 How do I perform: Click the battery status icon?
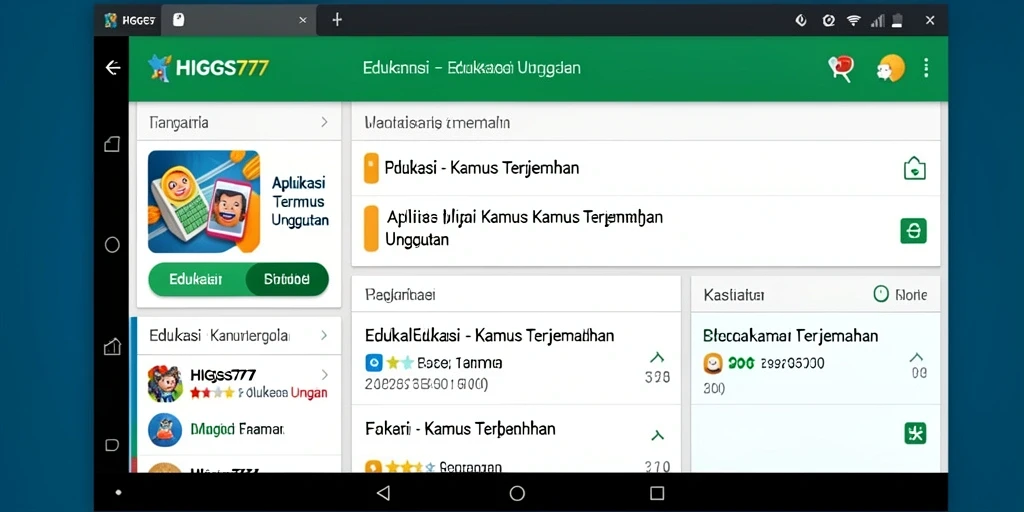click(x=898, y=20)
